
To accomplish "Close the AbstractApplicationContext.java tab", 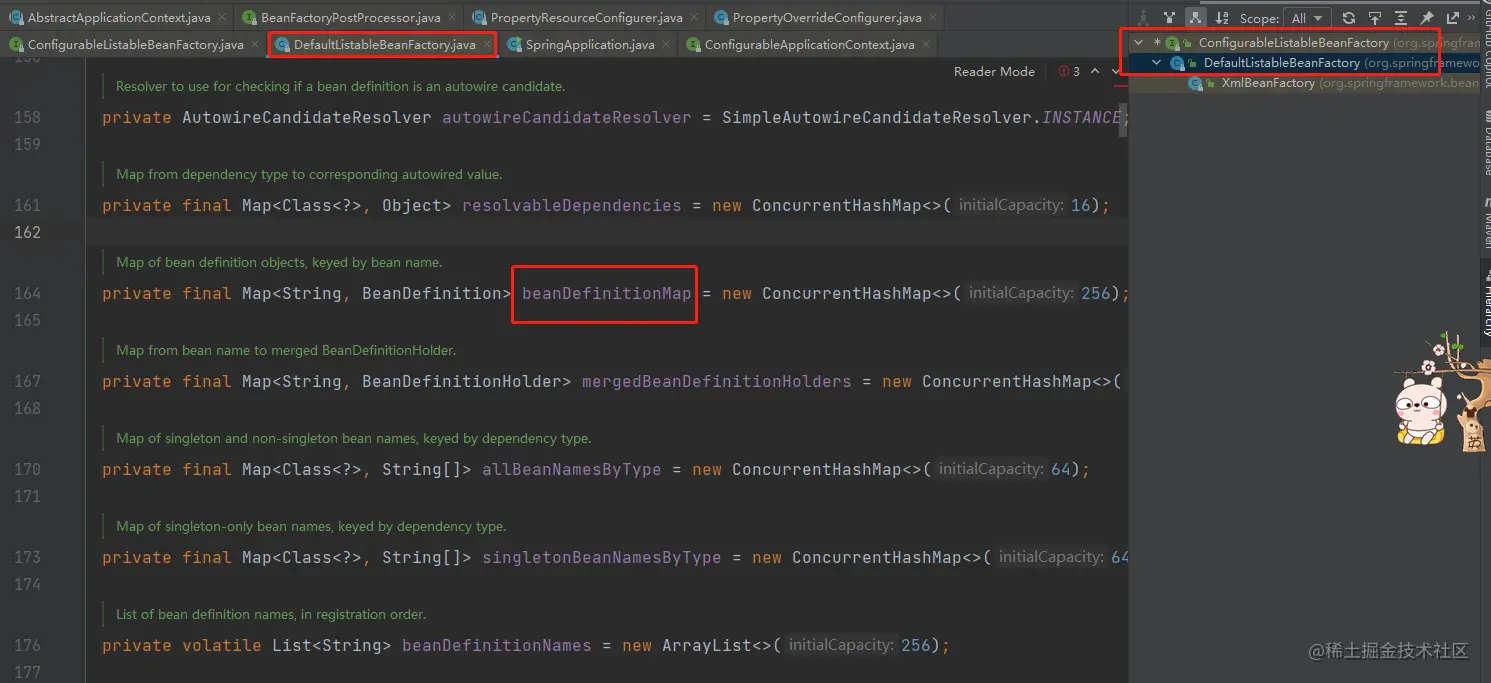I will click(x=221, y=18).
